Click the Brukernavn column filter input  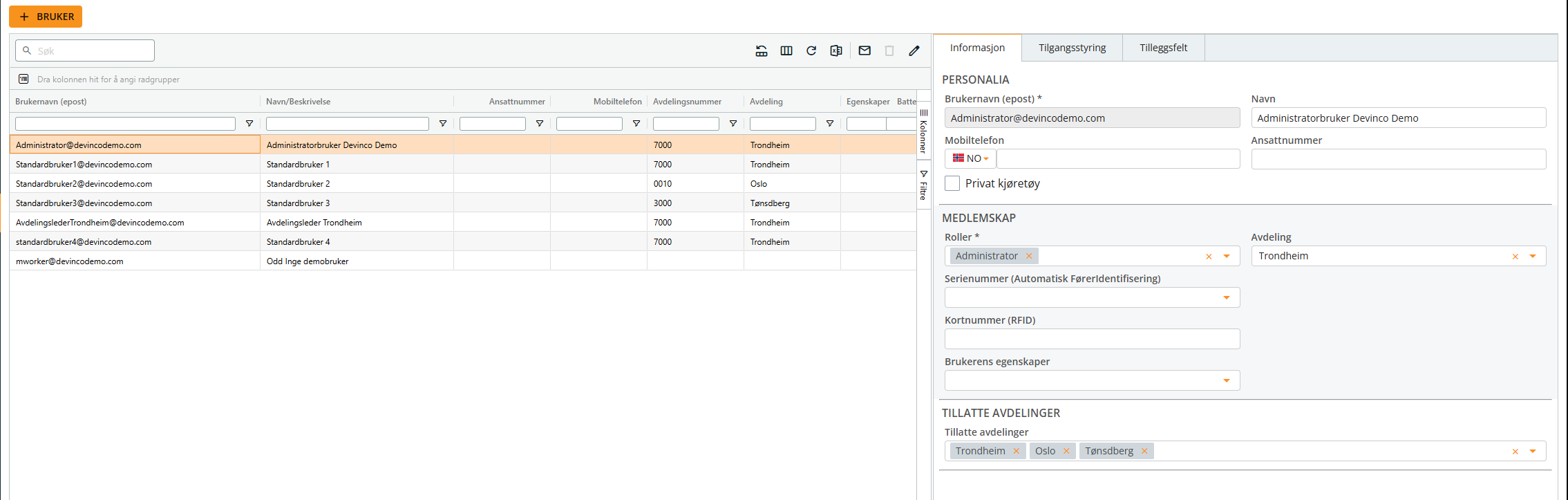click(x=125, y=124)
